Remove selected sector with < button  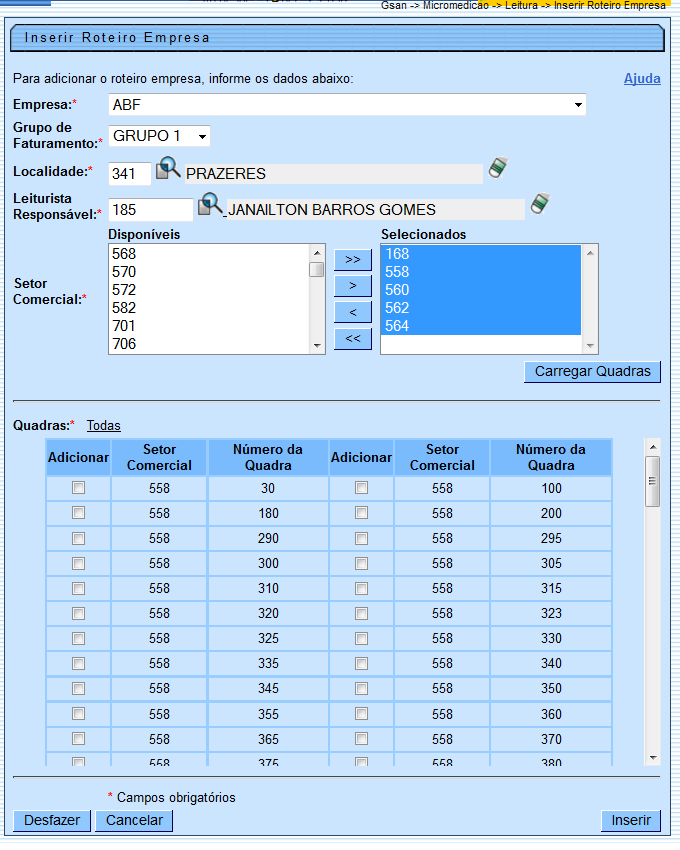[352, 313]
